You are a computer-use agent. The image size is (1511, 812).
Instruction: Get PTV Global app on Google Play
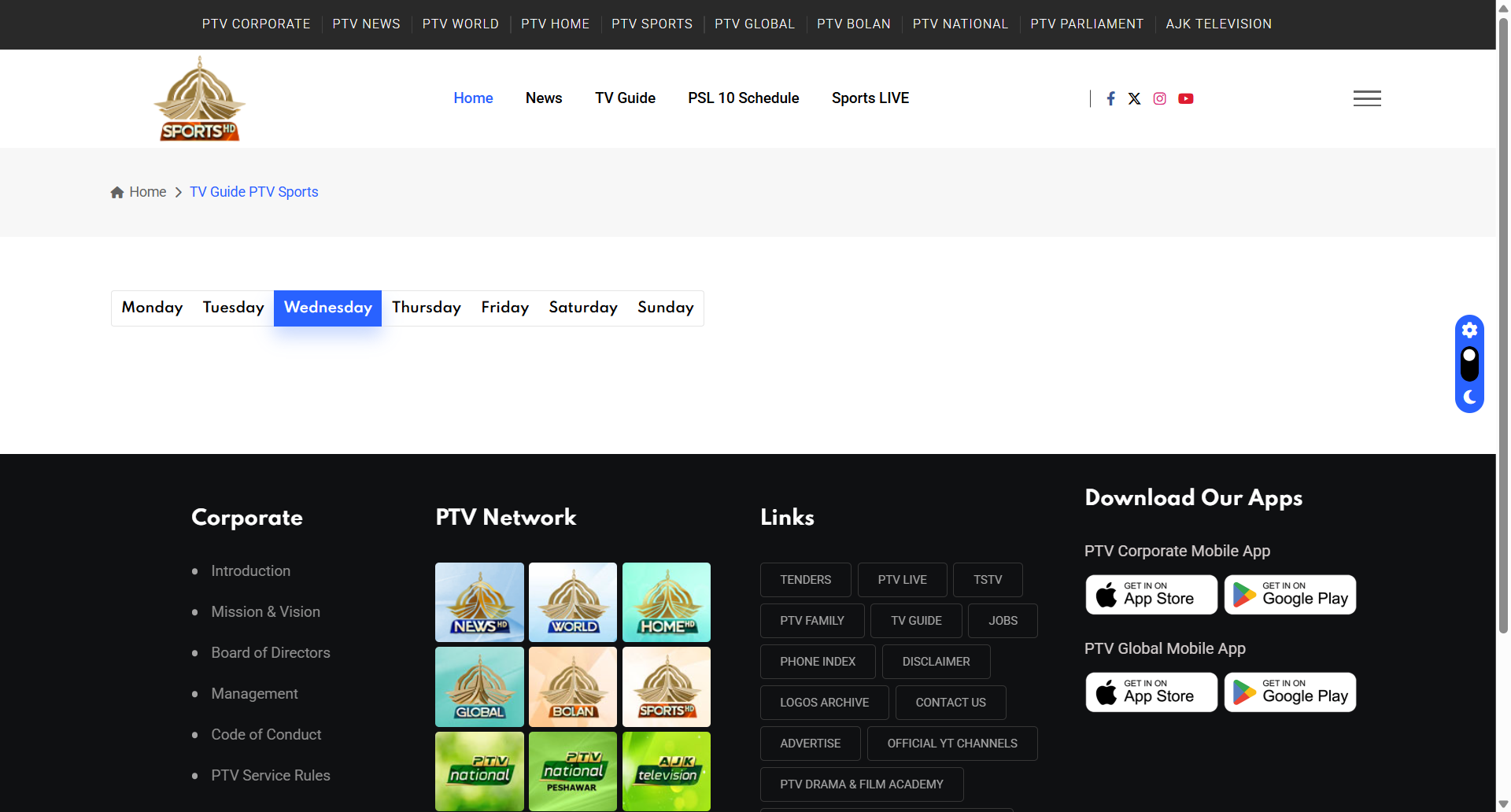point(1290,692)
